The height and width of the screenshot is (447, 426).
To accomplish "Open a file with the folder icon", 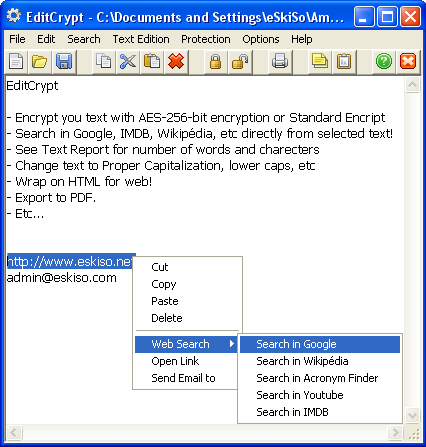I will [40, 62].
